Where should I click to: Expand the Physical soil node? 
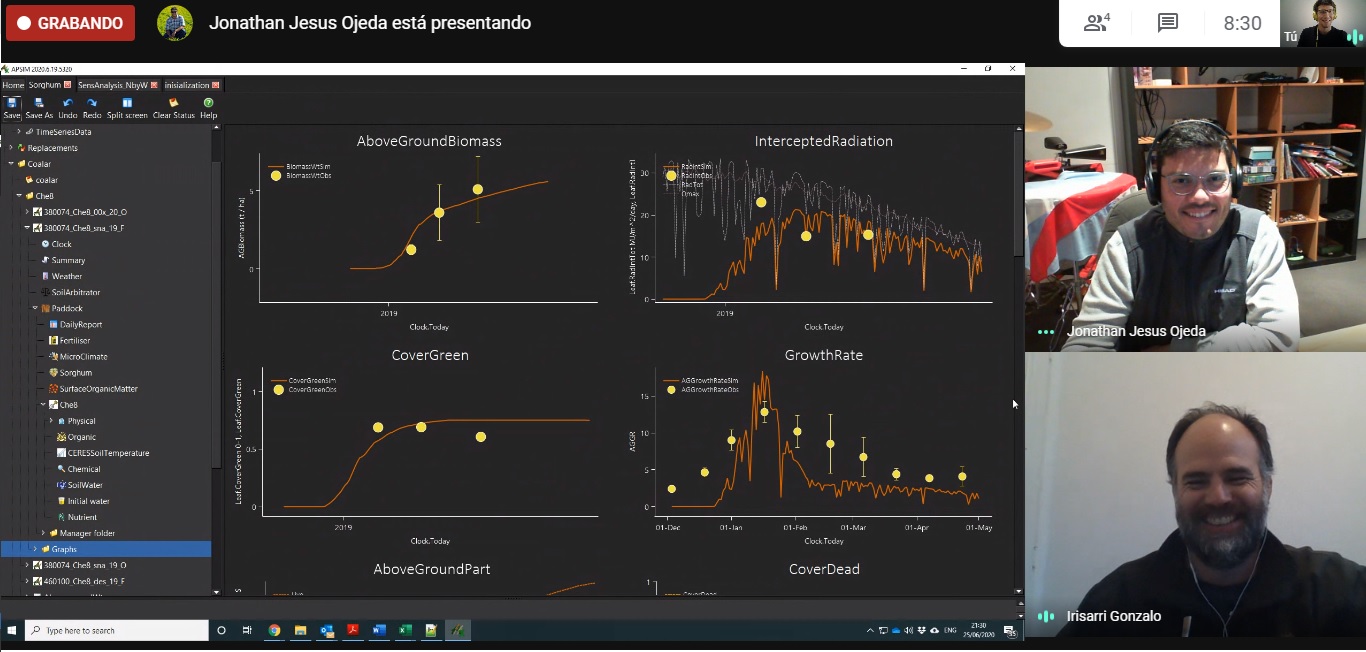51,421
